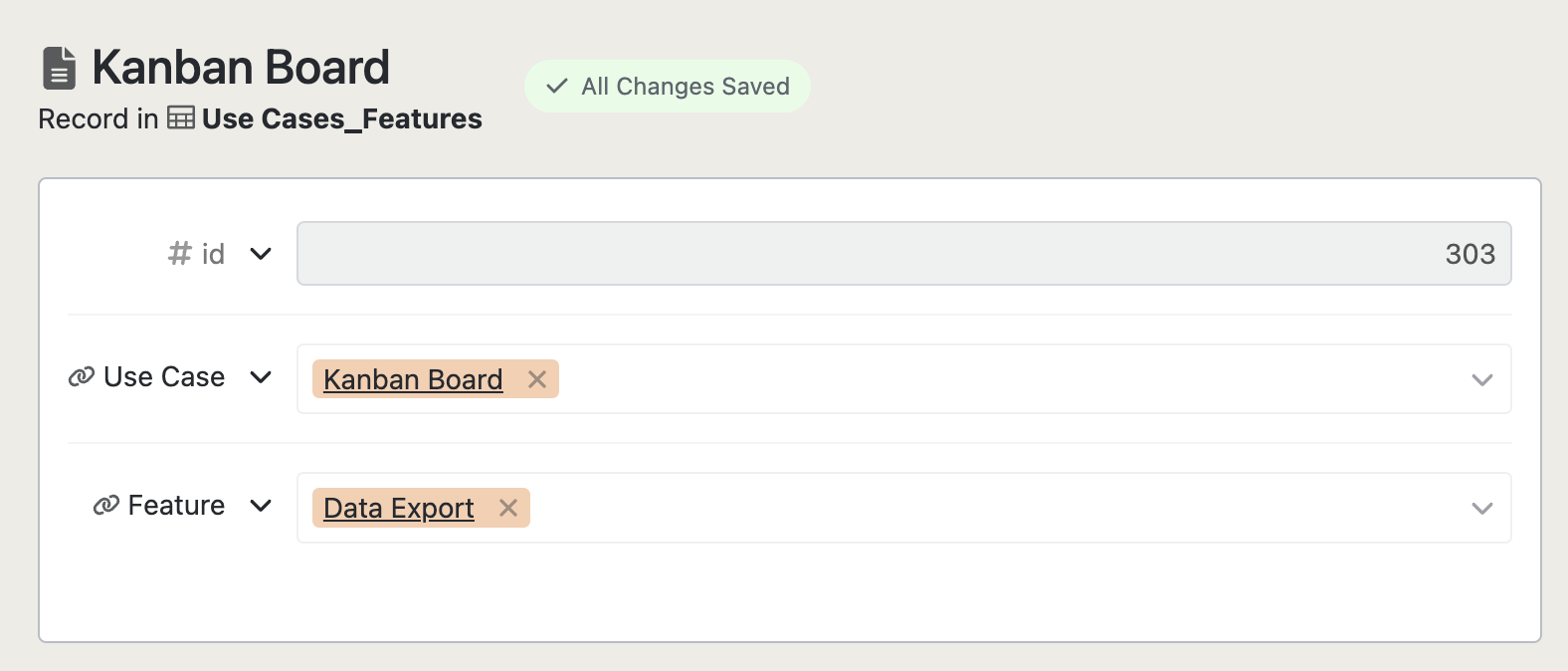Open the Data Export linked record chip
Image resolution: width=1568 pixels, height=671 pixels.
pos(397,508)
